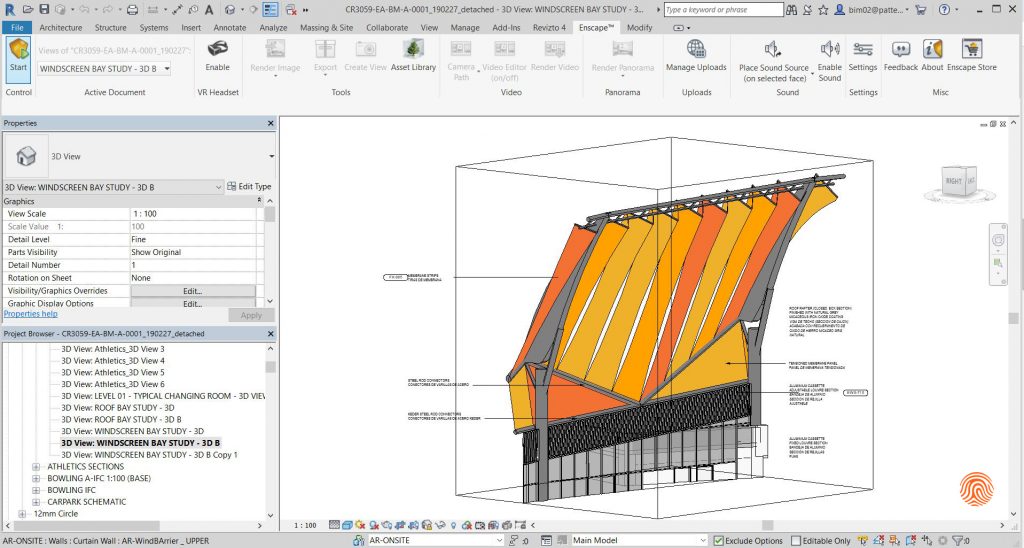Expand the 12mm Circle tree node
The image size is (1024, 548).
tap(22, 514)
